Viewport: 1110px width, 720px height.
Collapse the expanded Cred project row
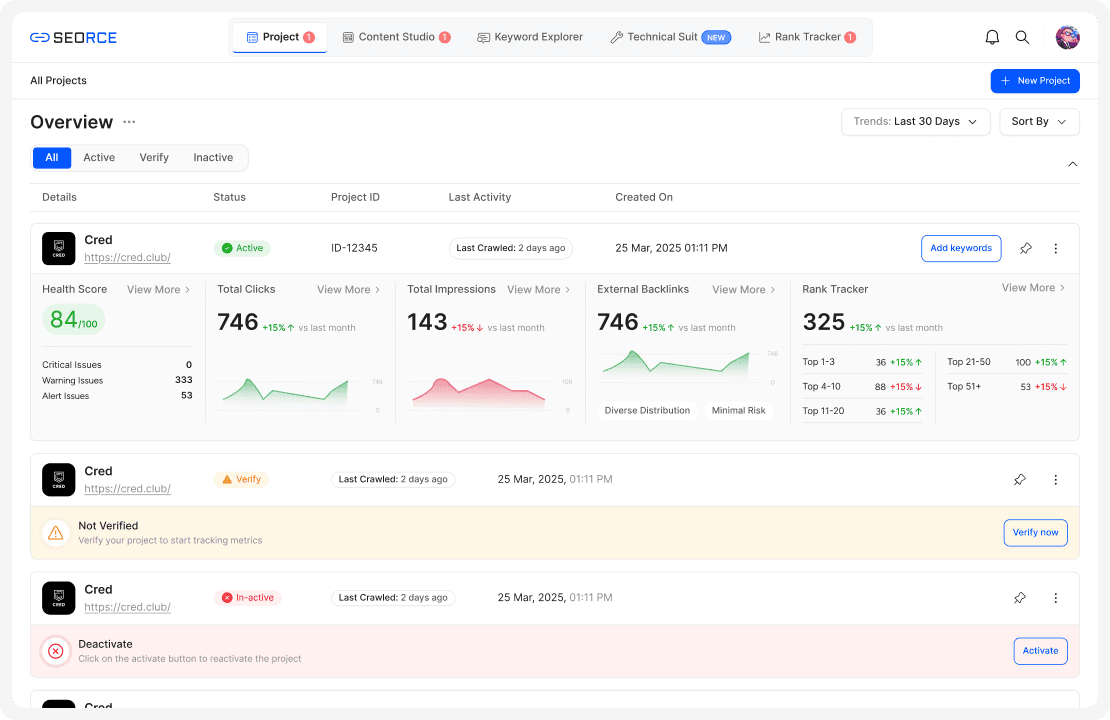click(1073, 163)
